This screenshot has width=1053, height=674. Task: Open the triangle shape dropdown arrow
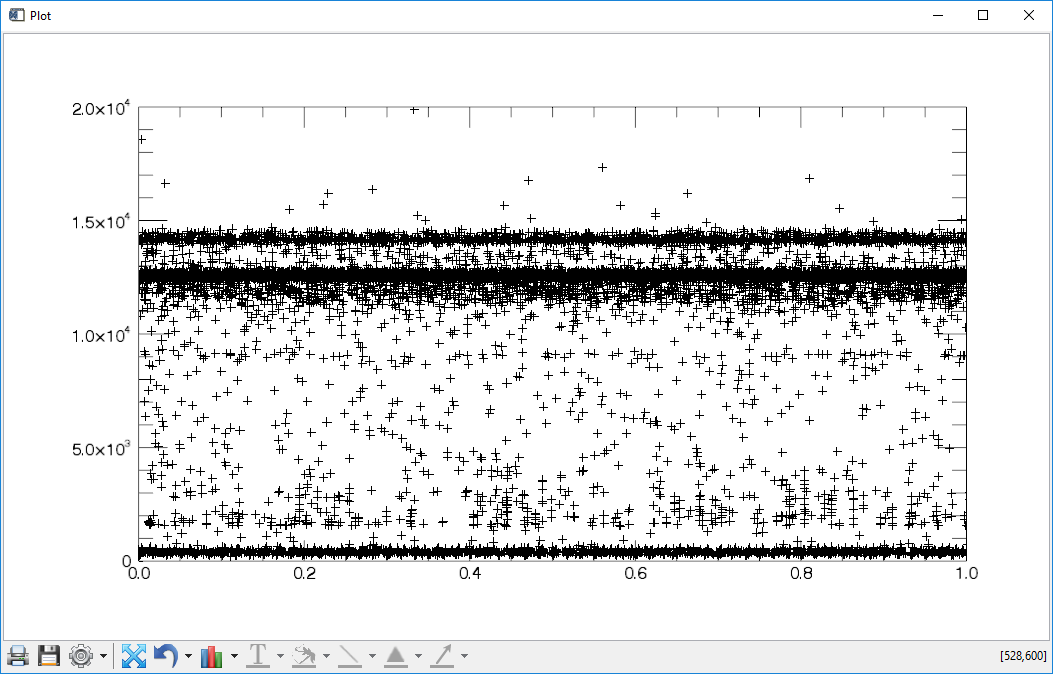click(418, 656)
